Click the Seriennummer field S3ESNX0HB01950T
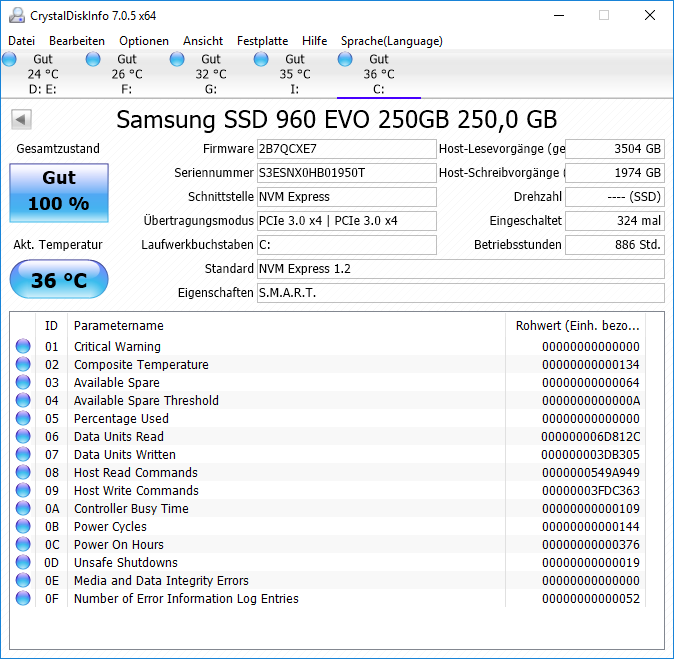The width and height of the screenshot is (674, 659). pyautogui.click(x=346, y=173)
